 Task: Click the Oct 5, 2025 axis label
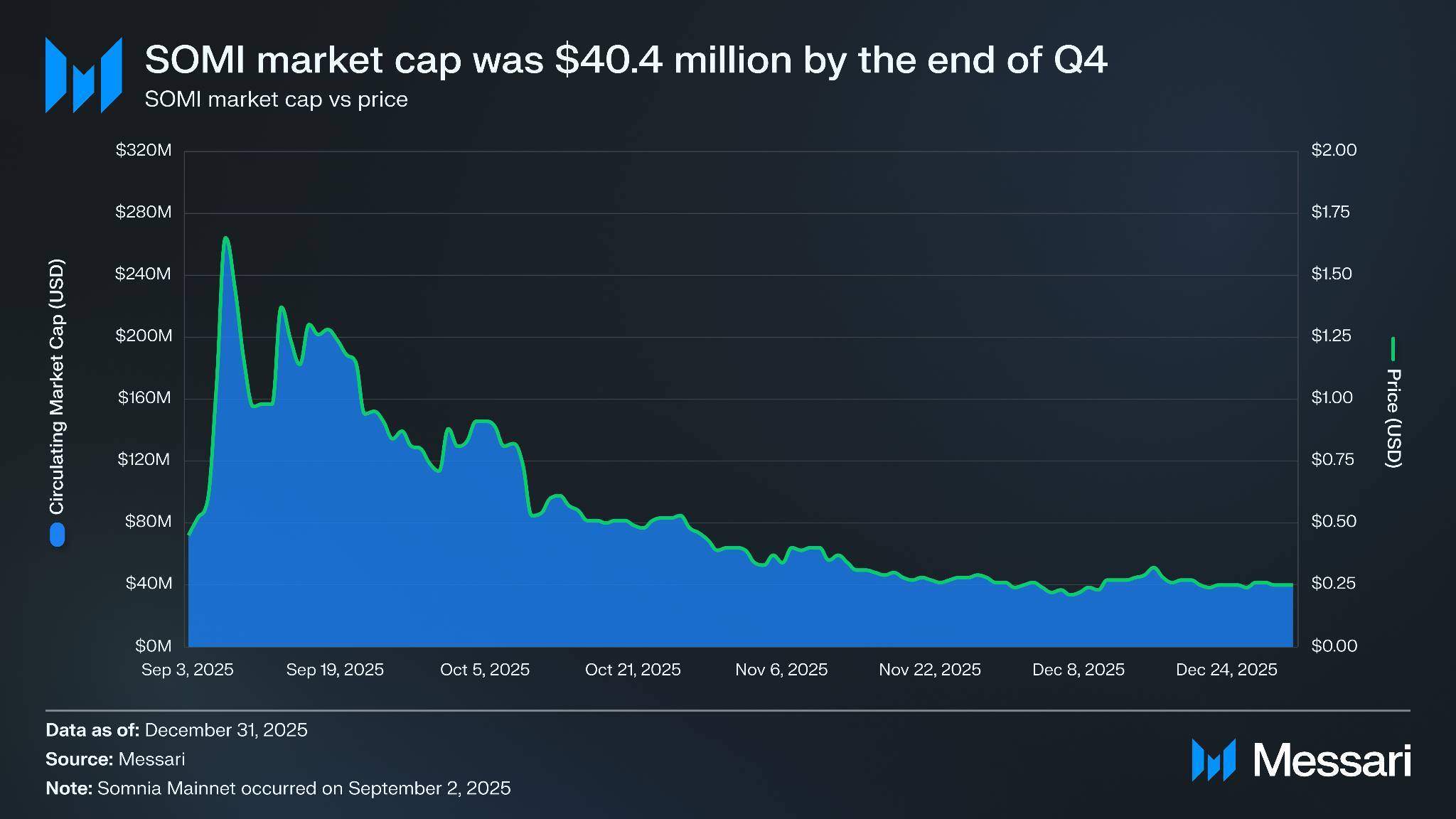(485, 670)
